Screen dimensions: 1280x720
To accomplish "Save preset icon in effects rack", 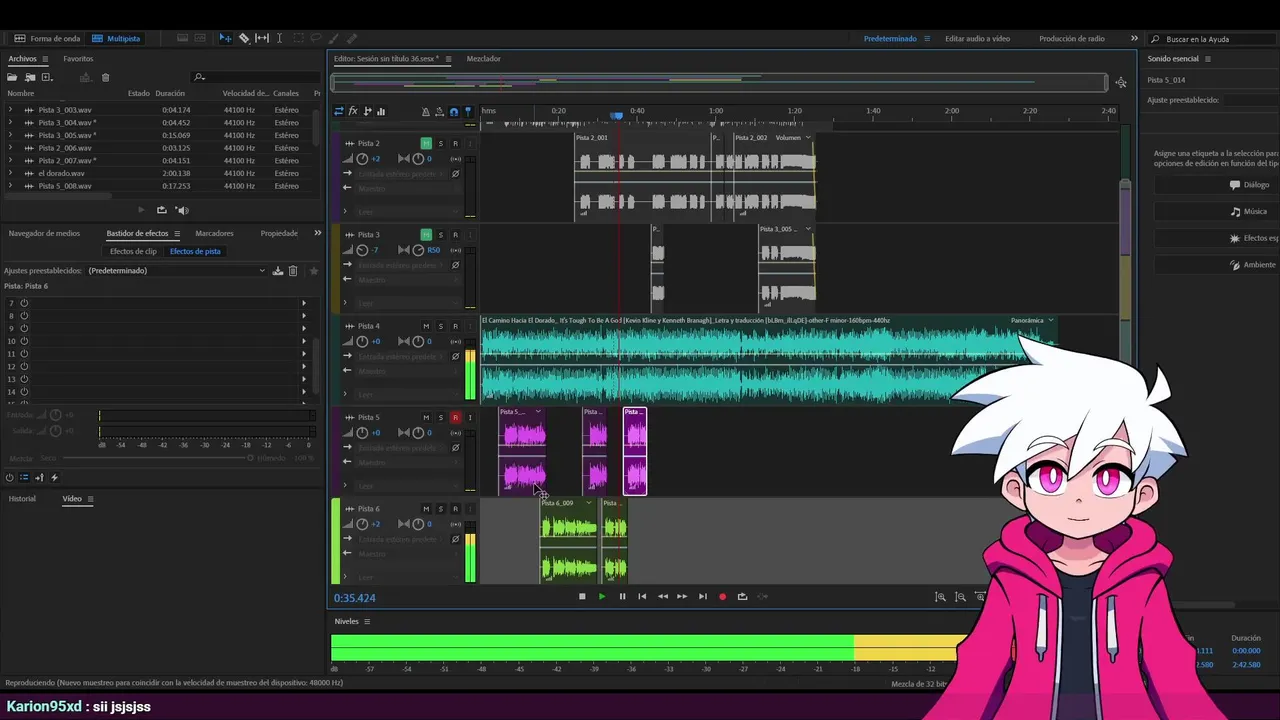I will pyautogui.click(x=278, y=271).
